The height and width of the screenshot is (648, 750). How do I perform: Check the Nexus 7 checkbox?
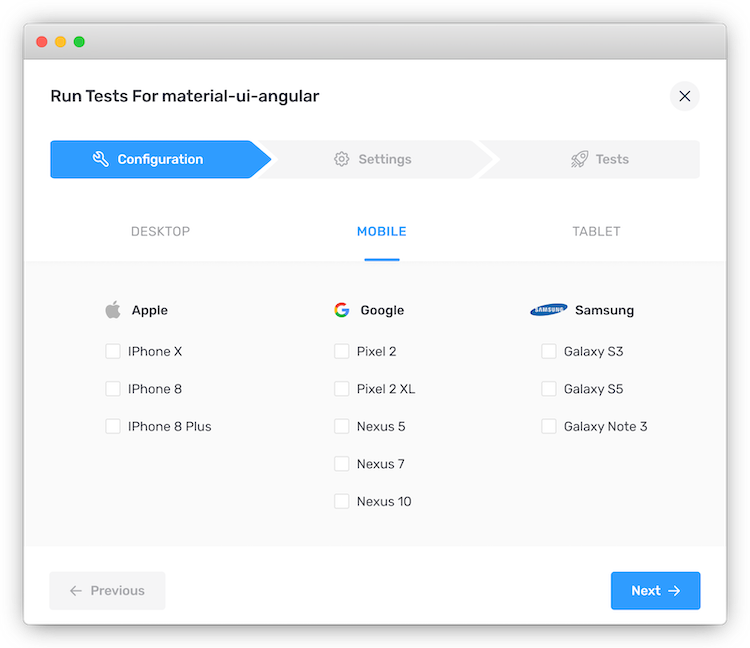pos(342,463)
